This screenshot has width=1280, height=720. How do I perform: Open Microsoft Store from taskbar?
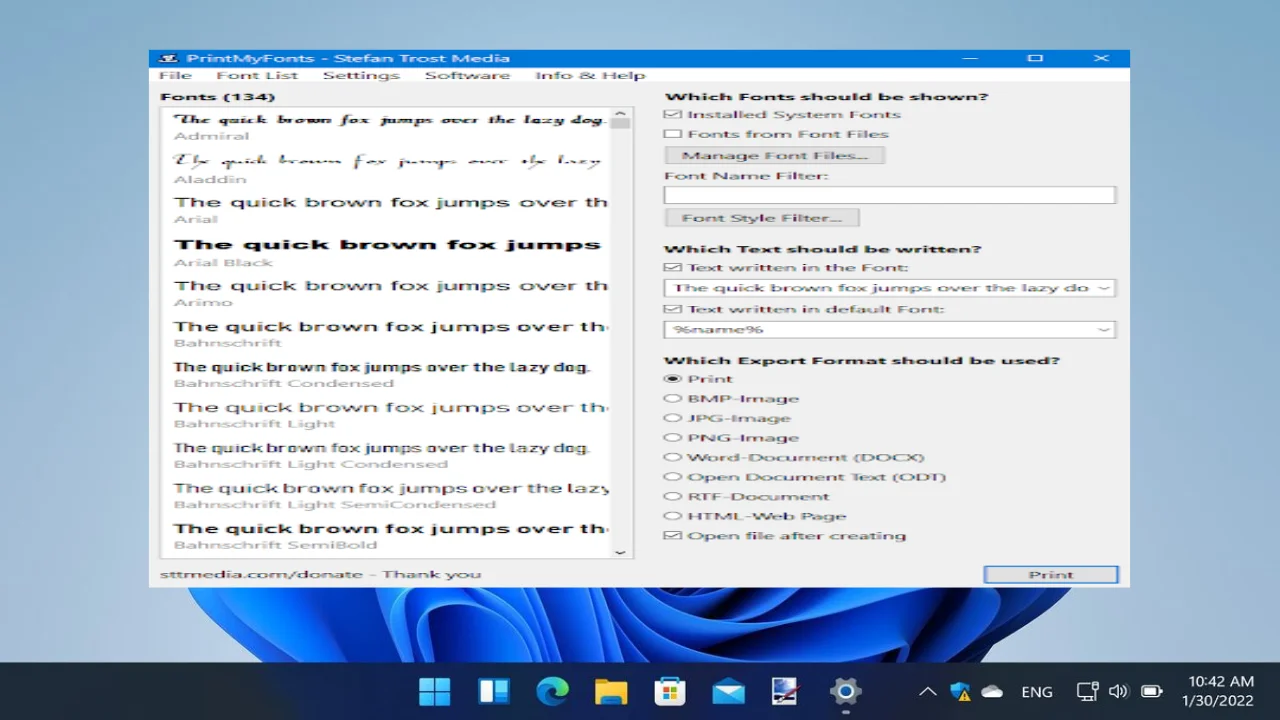[669, 691]
